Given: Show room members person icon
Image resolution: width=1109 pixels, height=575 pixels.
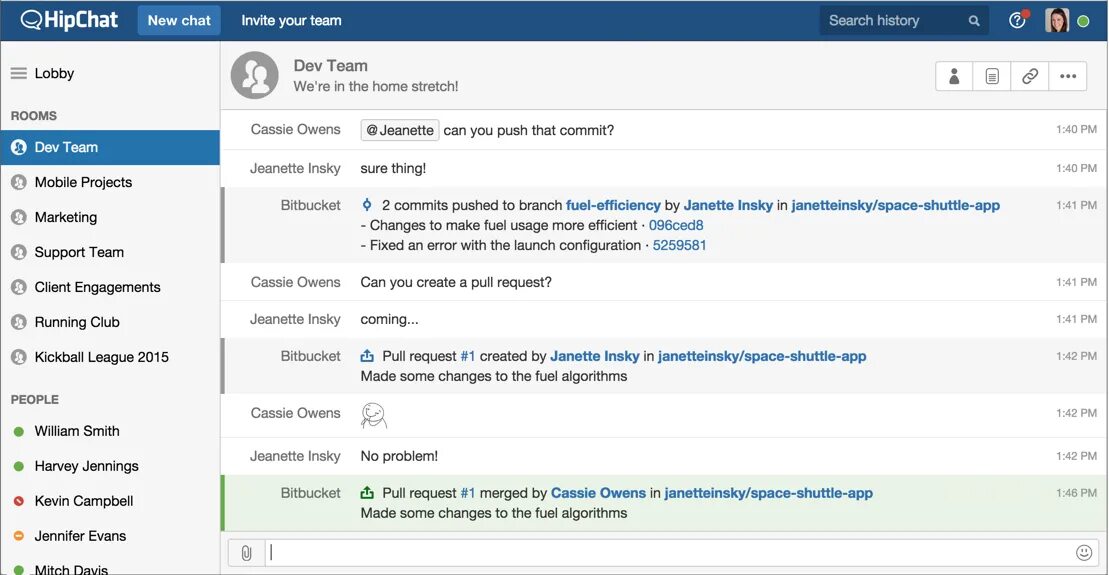Looking at the screenshot, I should pyautogui.click(x=954, y=76).
